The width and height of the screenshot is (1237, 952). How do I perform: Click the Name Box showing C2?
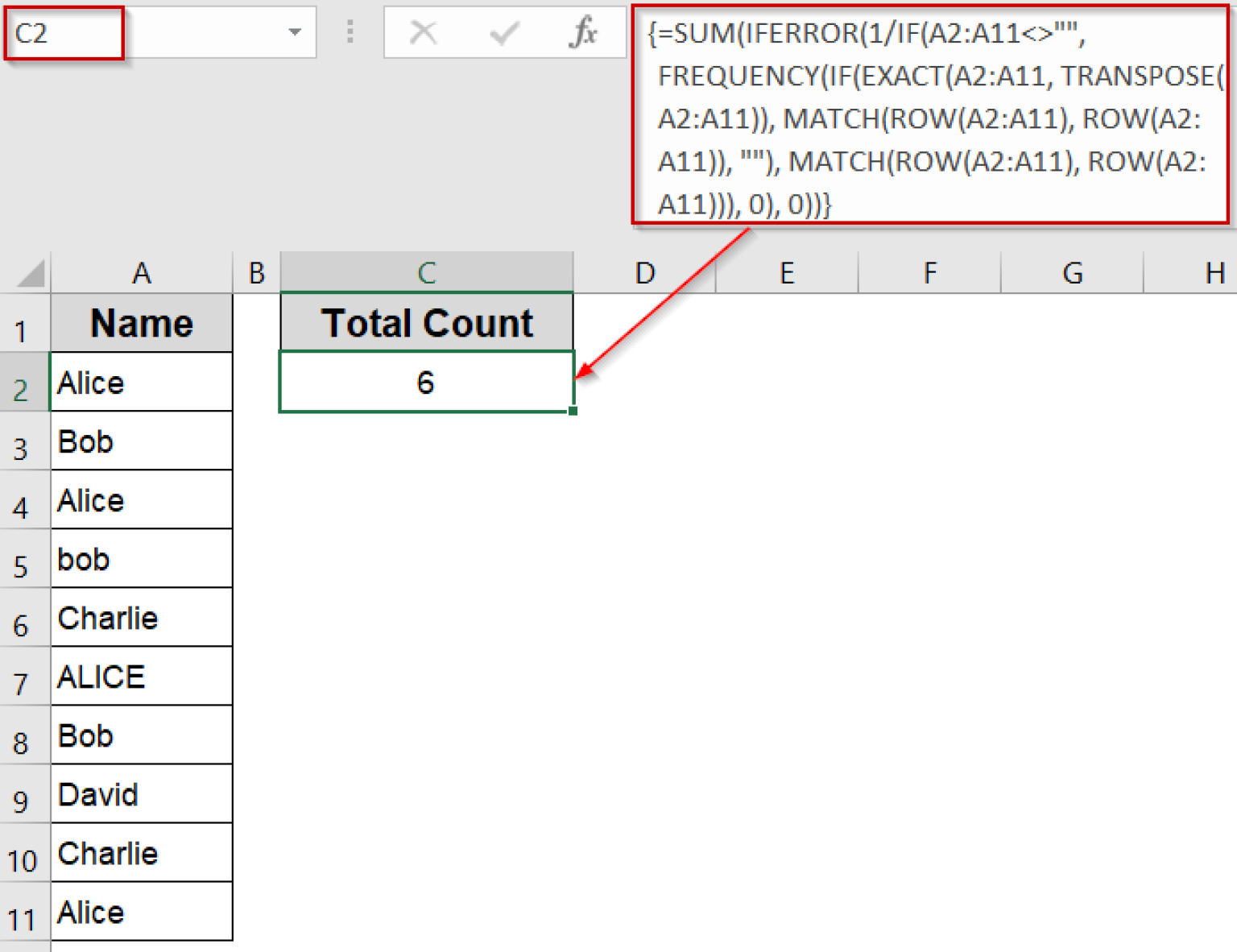[64, 33]
